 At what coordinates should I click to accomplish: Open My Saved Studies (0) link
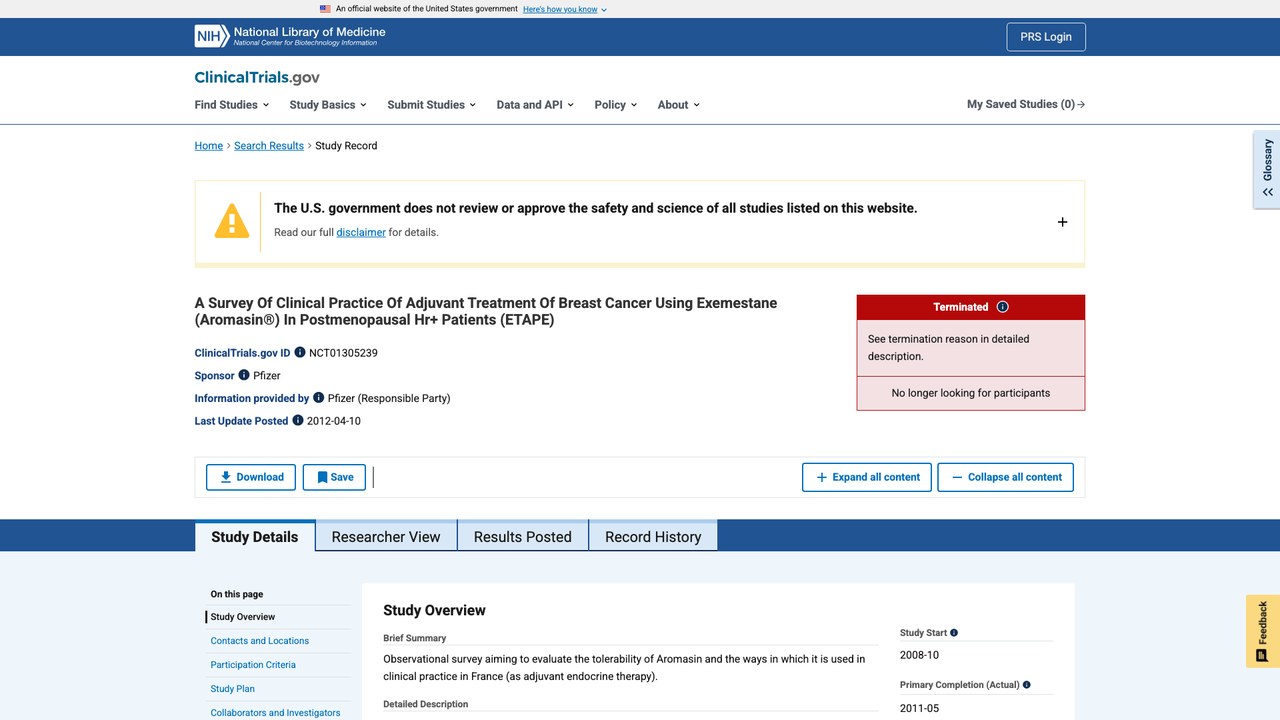coord(1026,104)
